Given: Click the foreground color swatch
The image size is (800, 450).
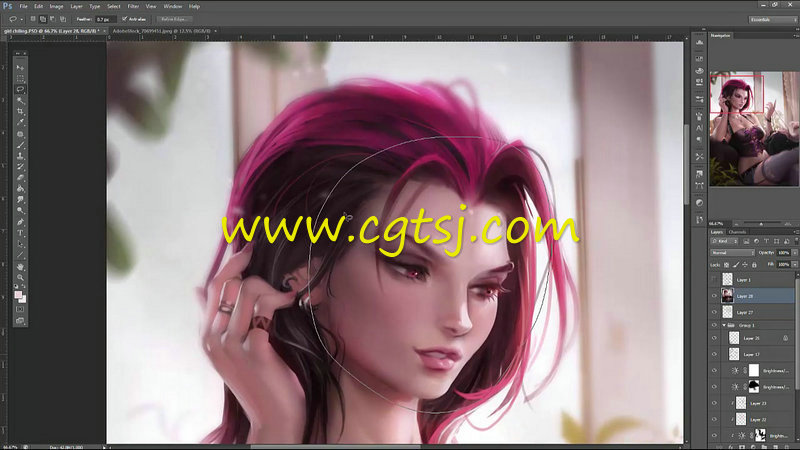Looking at the screenshot, I should tap(18, 295).
